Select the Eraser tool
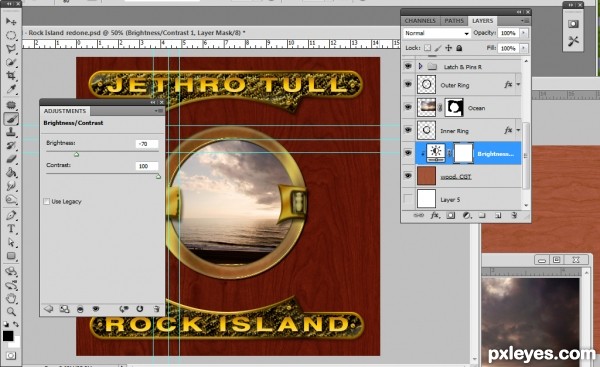The height and width of the screenshot is (367, 600). tap(11, 159)
